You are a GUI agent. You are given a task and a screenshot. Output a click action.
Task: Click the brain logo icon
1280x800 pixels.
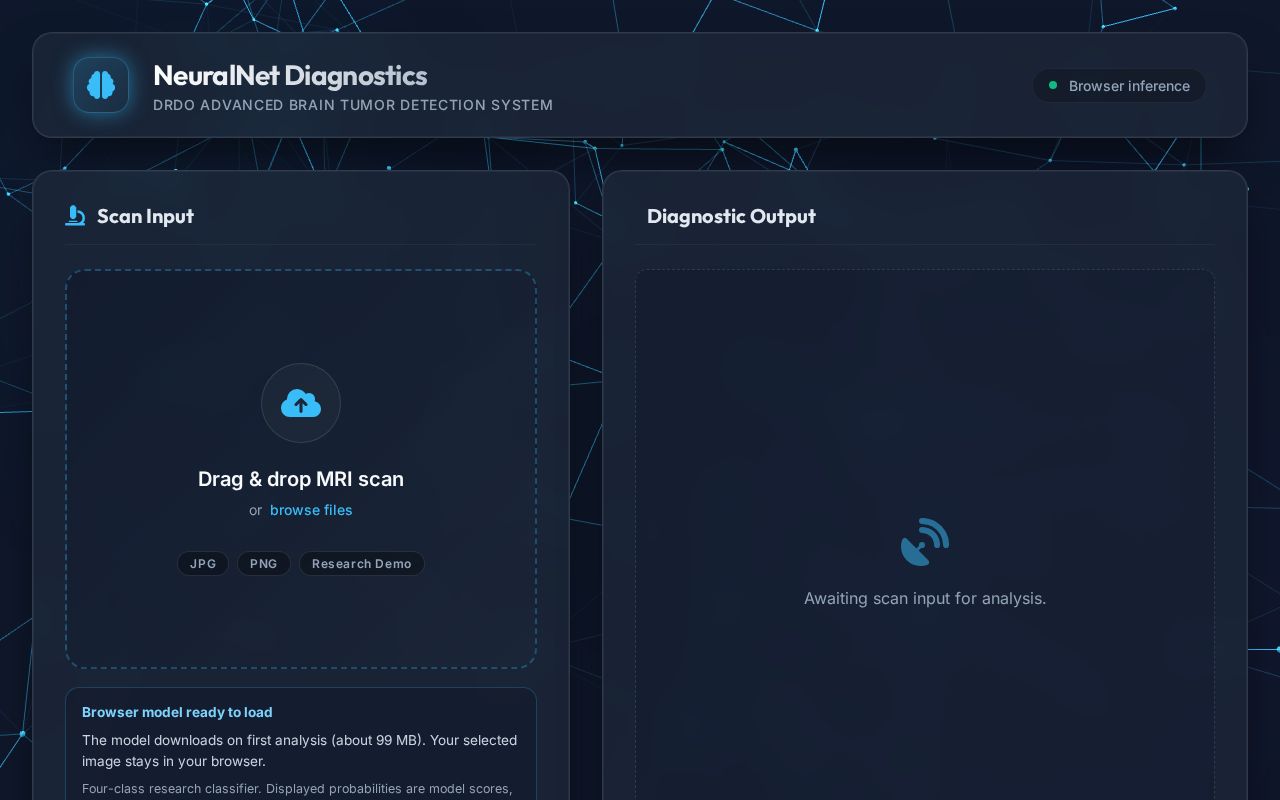click(101, 85)
